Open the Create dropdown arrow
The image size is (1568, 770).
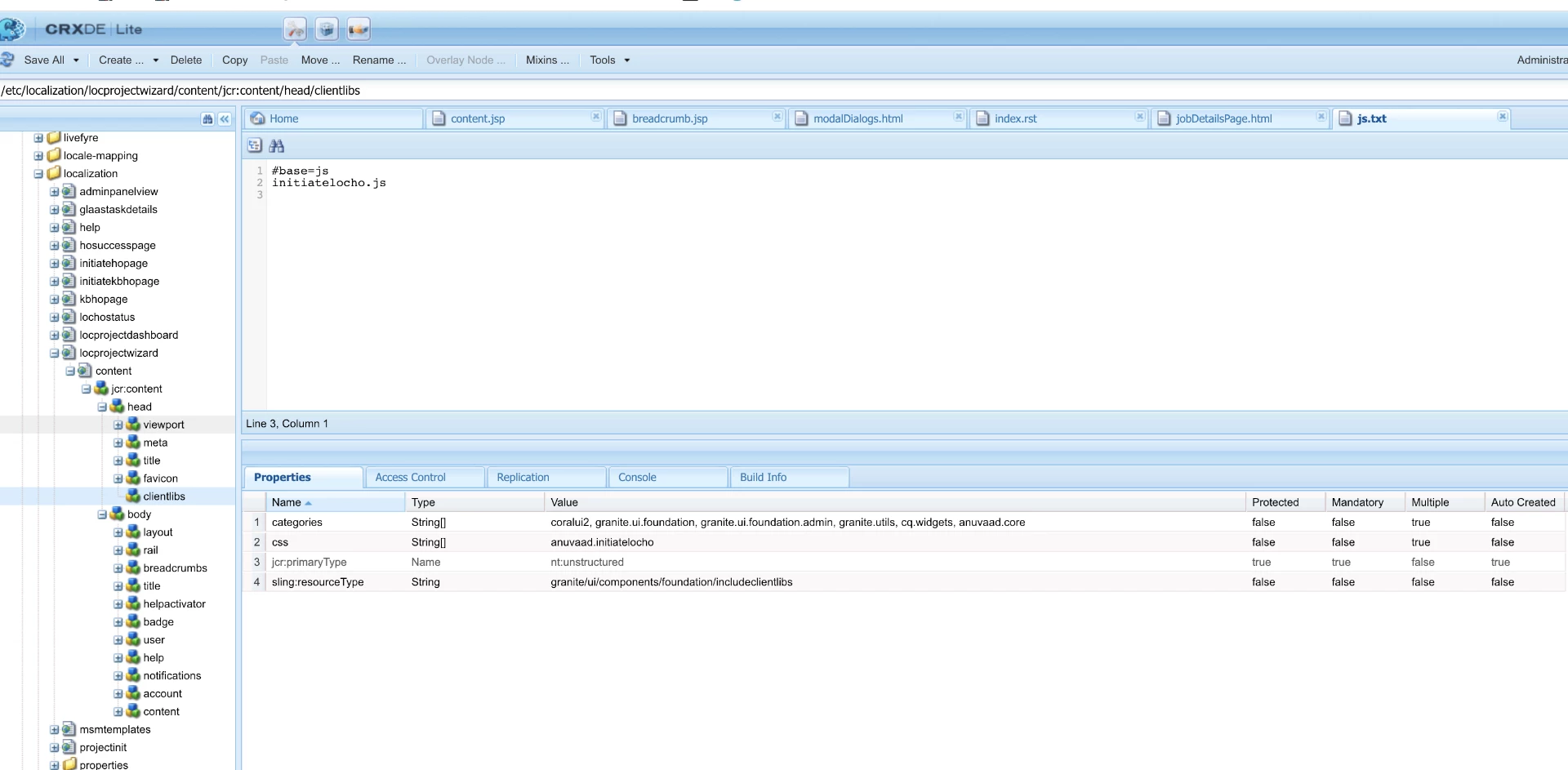pyautogui.click(x=156, y=60)
